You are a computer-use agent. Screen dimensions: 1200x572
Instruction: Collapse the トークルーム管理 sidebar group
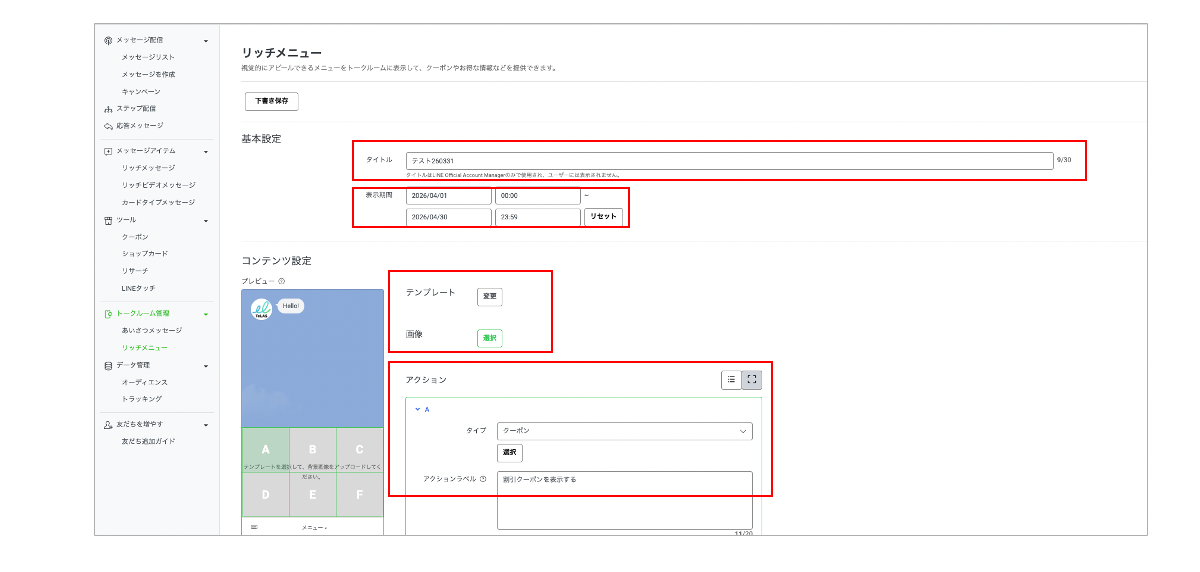click(x=206, y=314)
